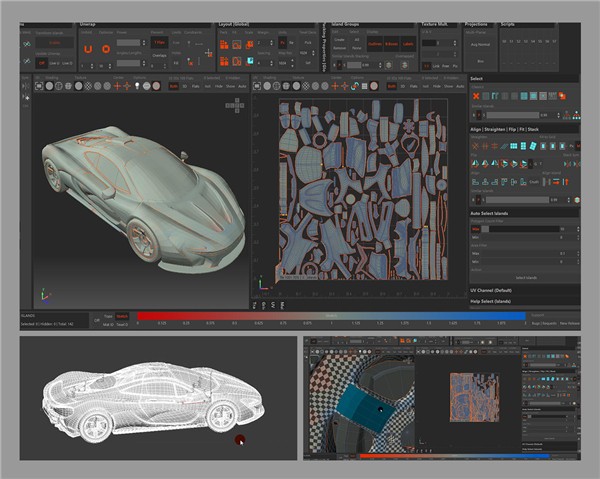The height and width of the screenshot is (479, 600).
Task: Expand the UV Channel (Default) section
Action: point(524,290)
